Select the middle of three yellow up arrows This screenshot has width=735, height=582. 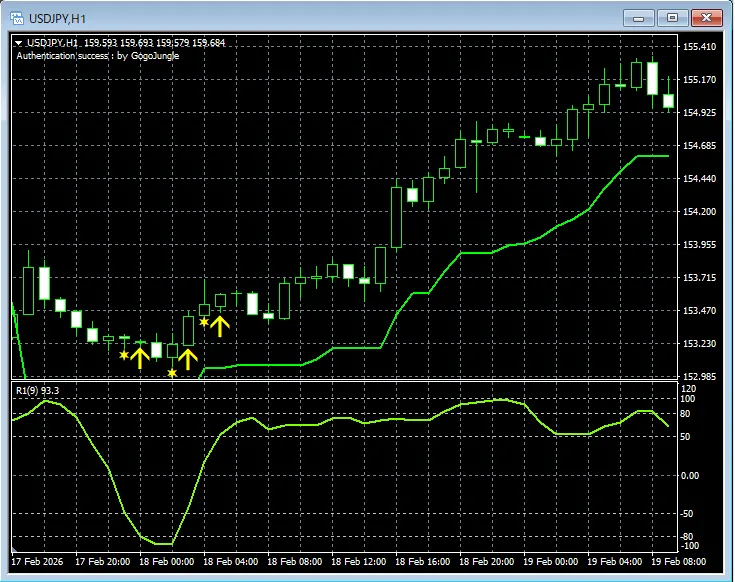[187, 358]
